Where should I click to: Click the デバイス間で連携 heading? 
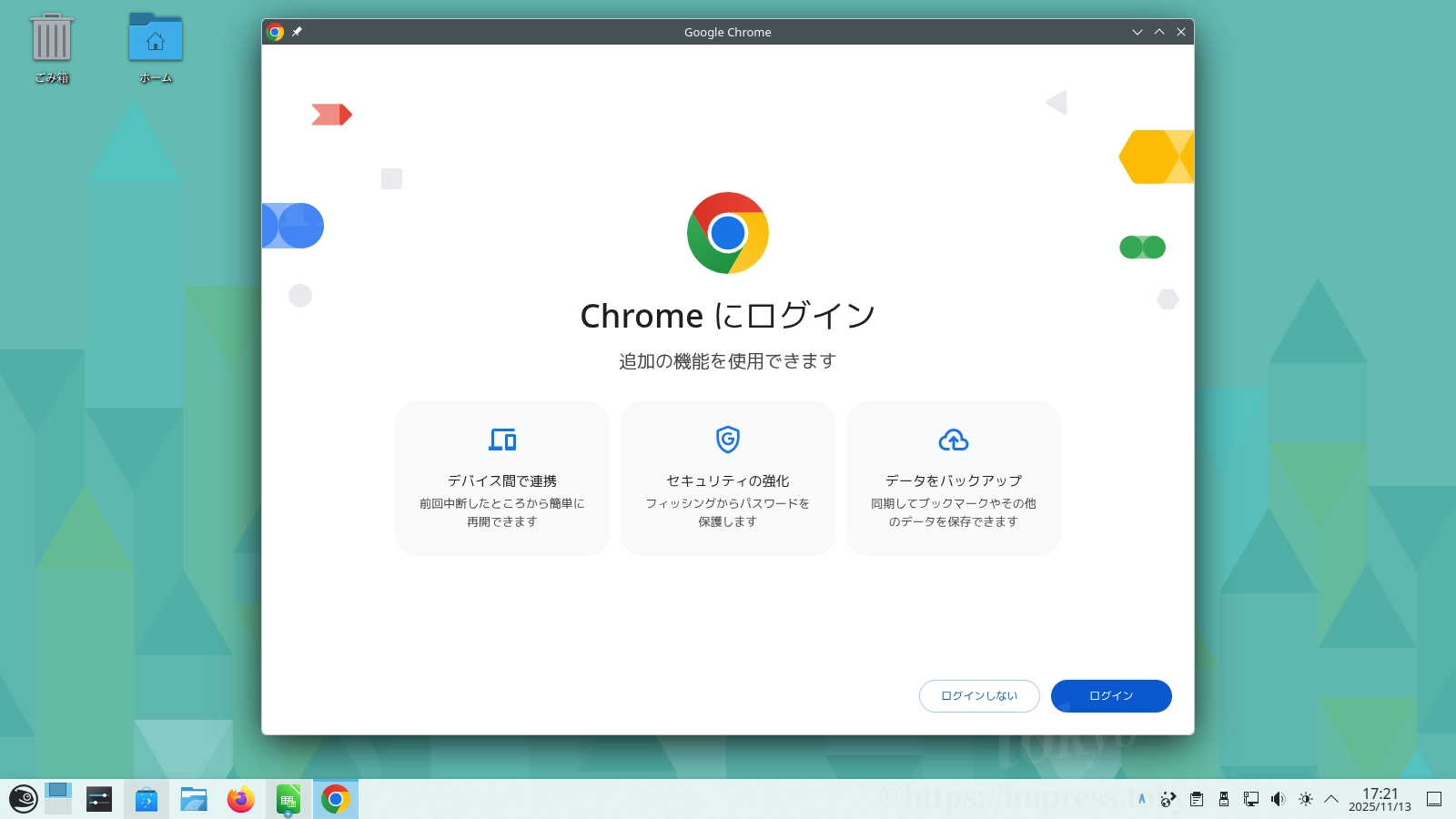click(x=502, y=480)
